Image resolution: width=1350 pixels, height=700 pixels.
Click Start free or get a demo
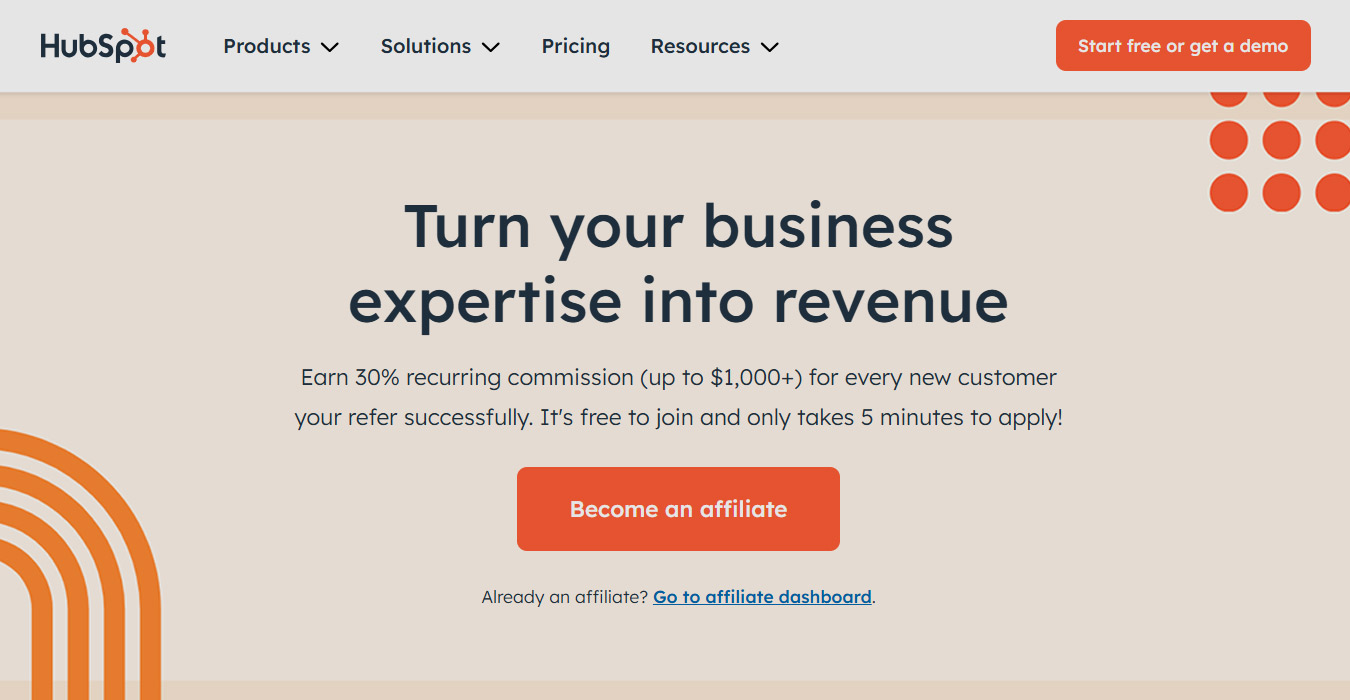(x=1182, y=46)
